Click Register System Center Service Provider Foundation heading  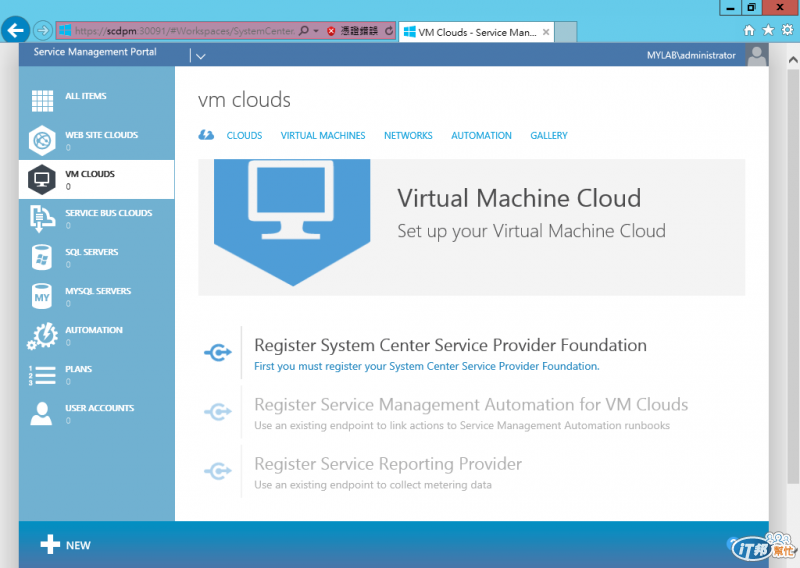pos(451,345)
